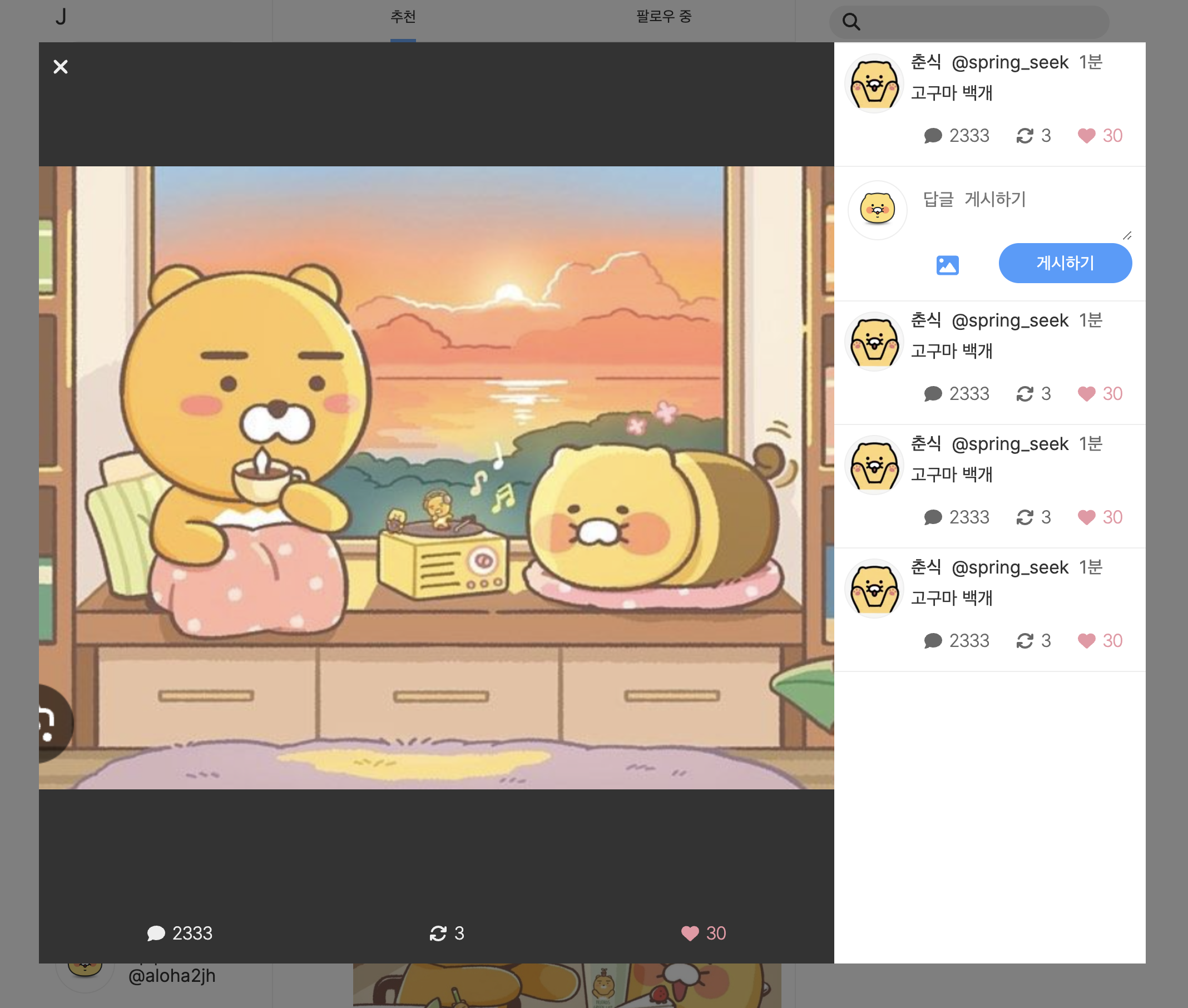Click comment icon below the large image
The height and width of the screenshot is (1008, 1188).
pos(156,933)
